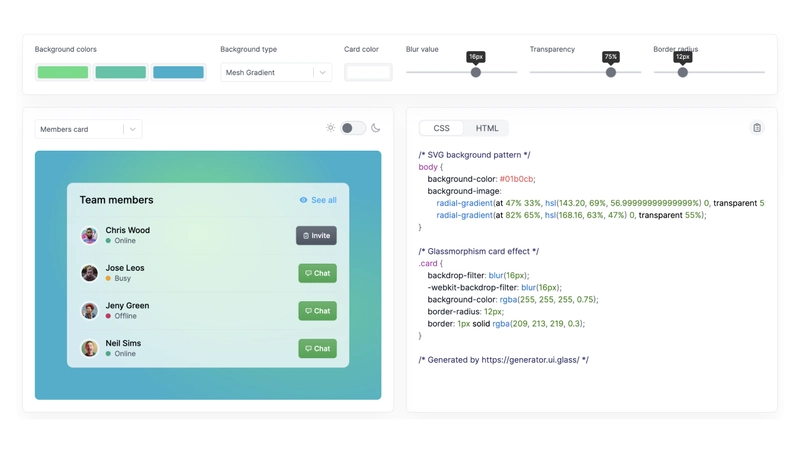Click the 'body {' selector line
The image size is (800, 450).
click(x=431, y=167)
